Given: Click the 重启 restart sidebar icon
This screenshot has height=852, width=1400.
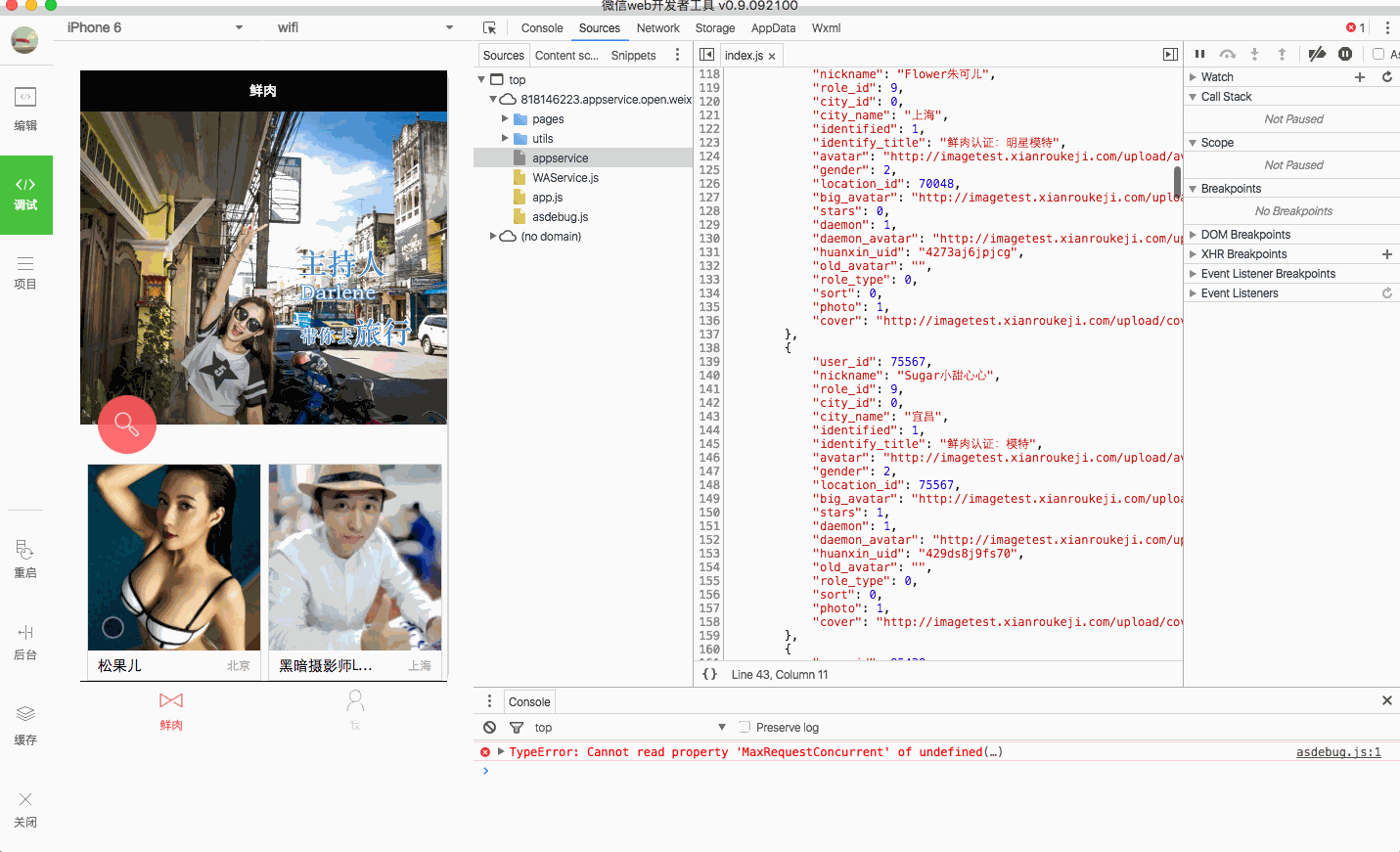Looking at the screenshot, I should coord(25,559).
